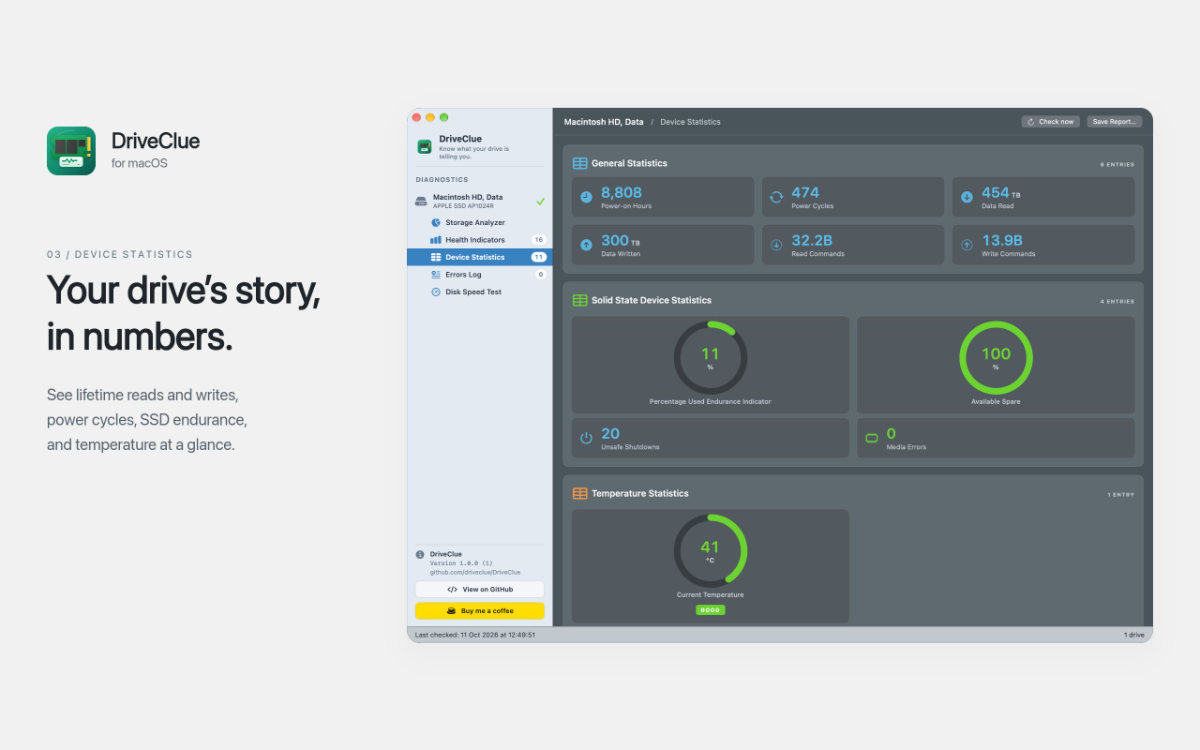Click the Device Statistics count badge 11
This screenshot has width=1200, height=750.
(539, 257)
